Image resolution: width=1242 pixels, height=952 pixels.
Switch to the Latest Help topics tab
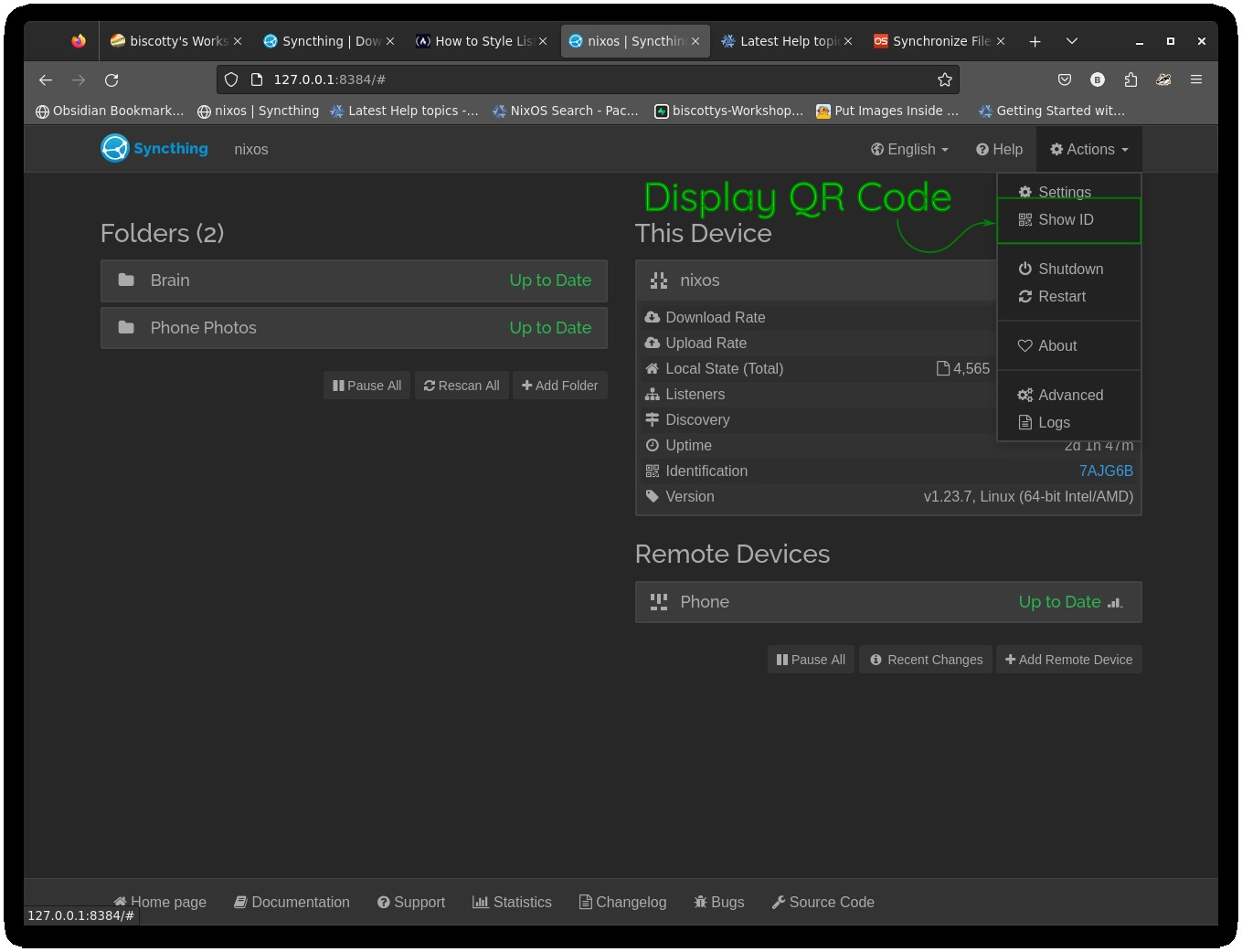[787, 41]
